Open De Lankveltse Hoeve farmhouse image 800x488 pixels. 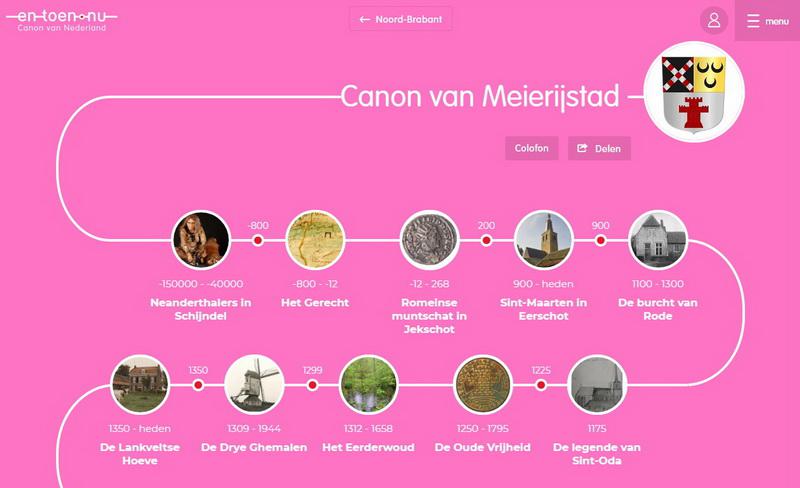[x=139, y=385]
